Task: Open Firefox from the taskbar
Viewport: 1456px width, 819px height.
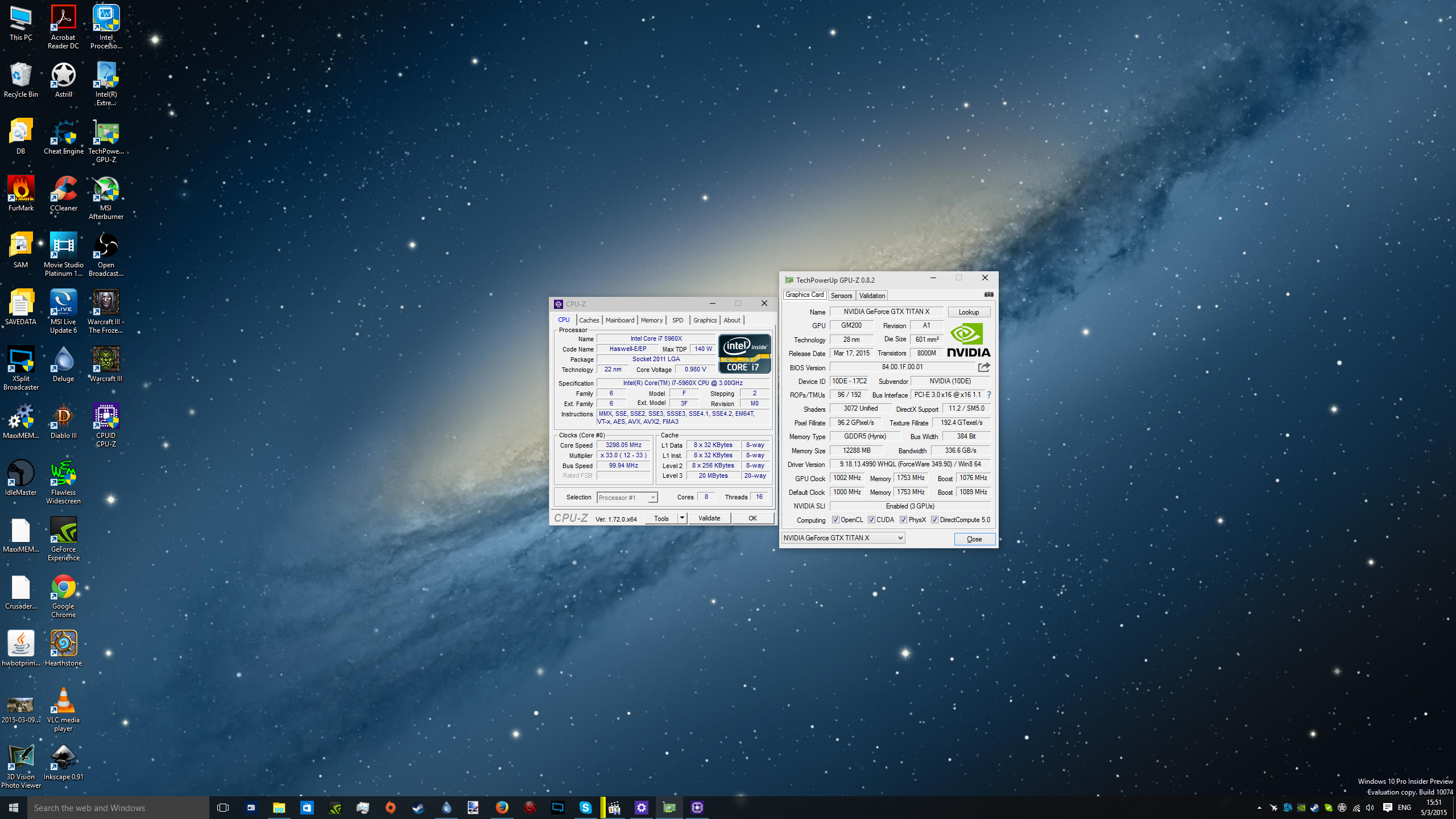Action: 502,808
